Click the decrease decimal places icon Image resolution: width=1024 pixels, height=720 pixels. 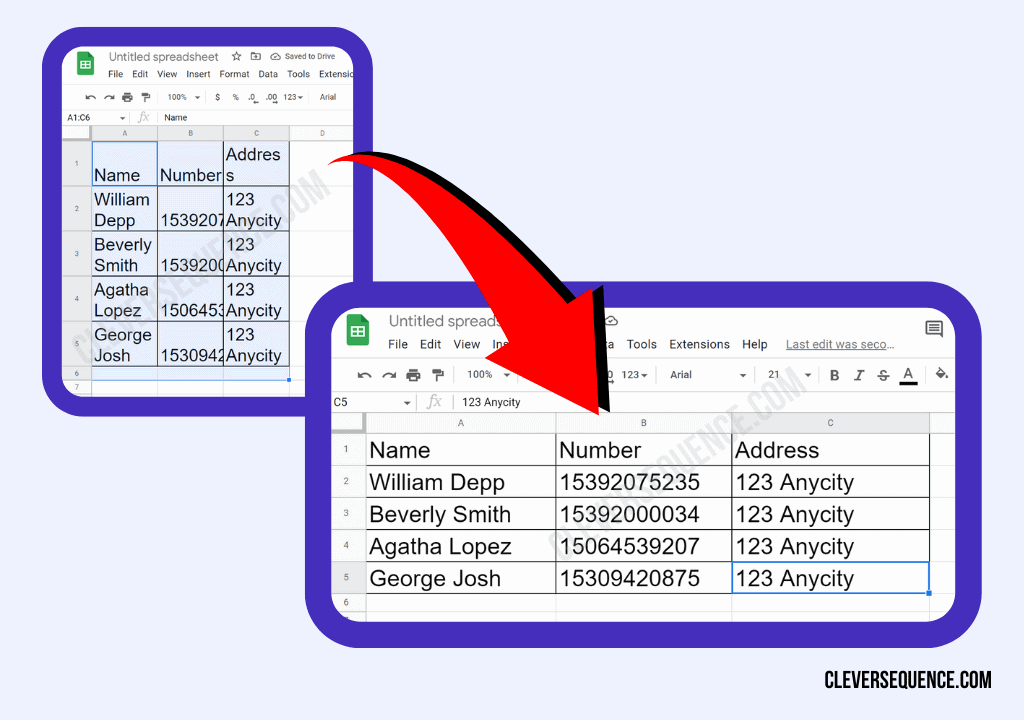(253, 97)
